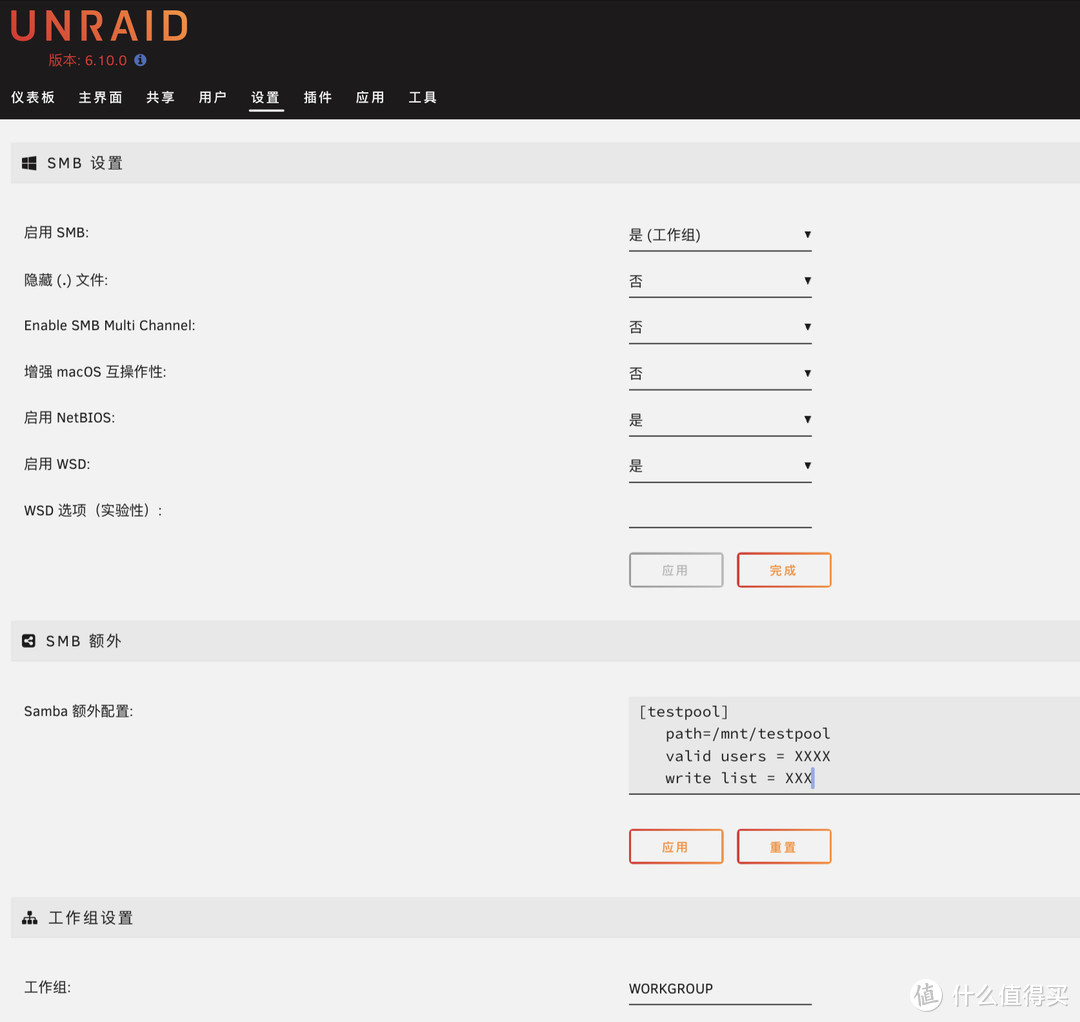Click the workgroup icon beside 工作组设置

(x=28, y=917)
